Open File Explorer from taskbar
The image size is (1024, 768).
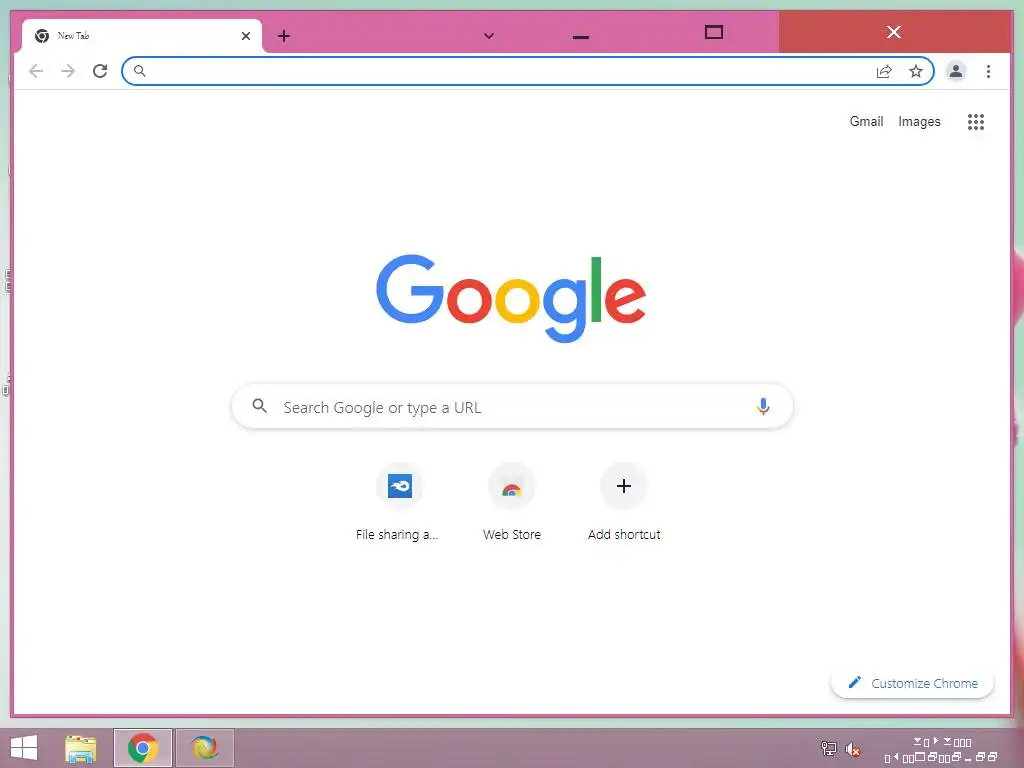81,748
